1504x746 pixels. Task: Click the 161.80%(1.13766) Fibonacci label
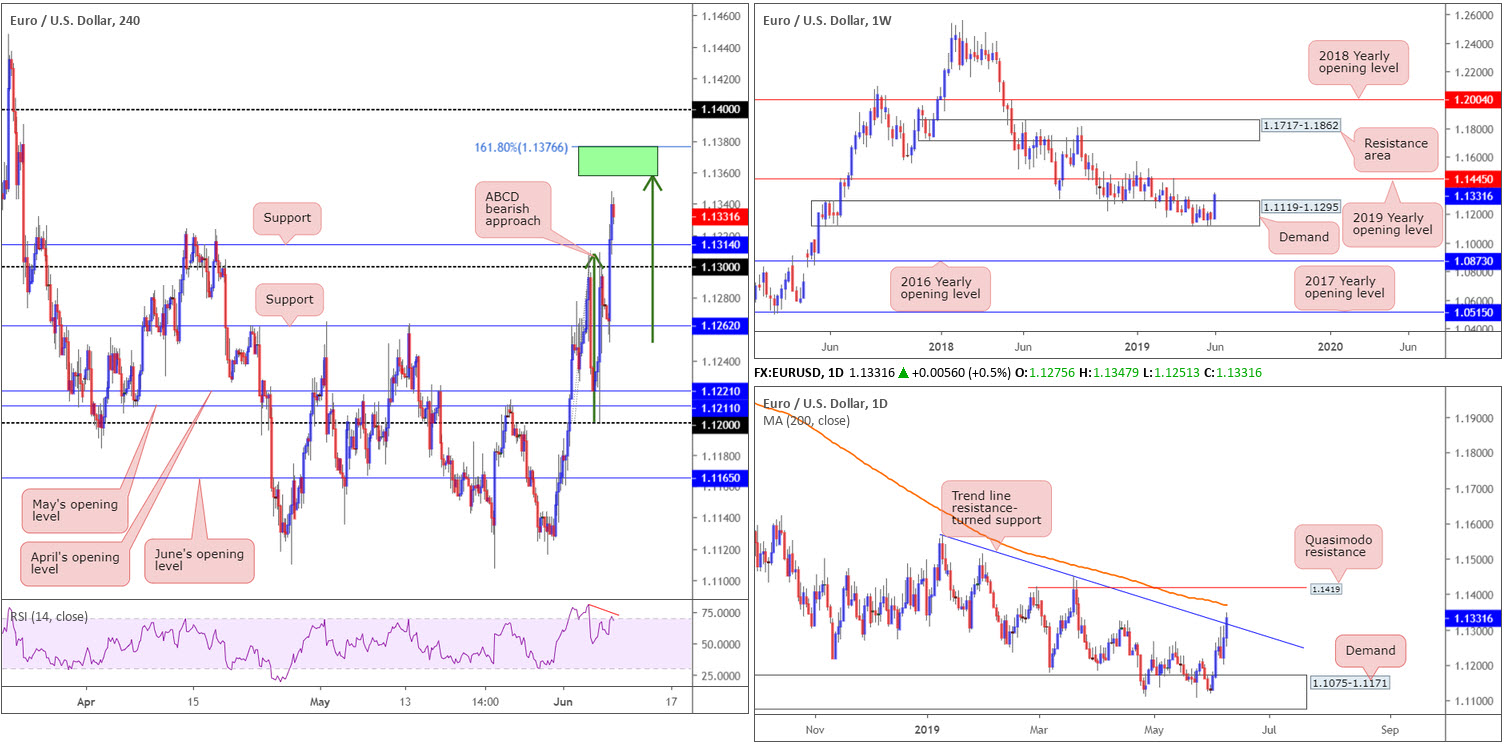(521, 147)
